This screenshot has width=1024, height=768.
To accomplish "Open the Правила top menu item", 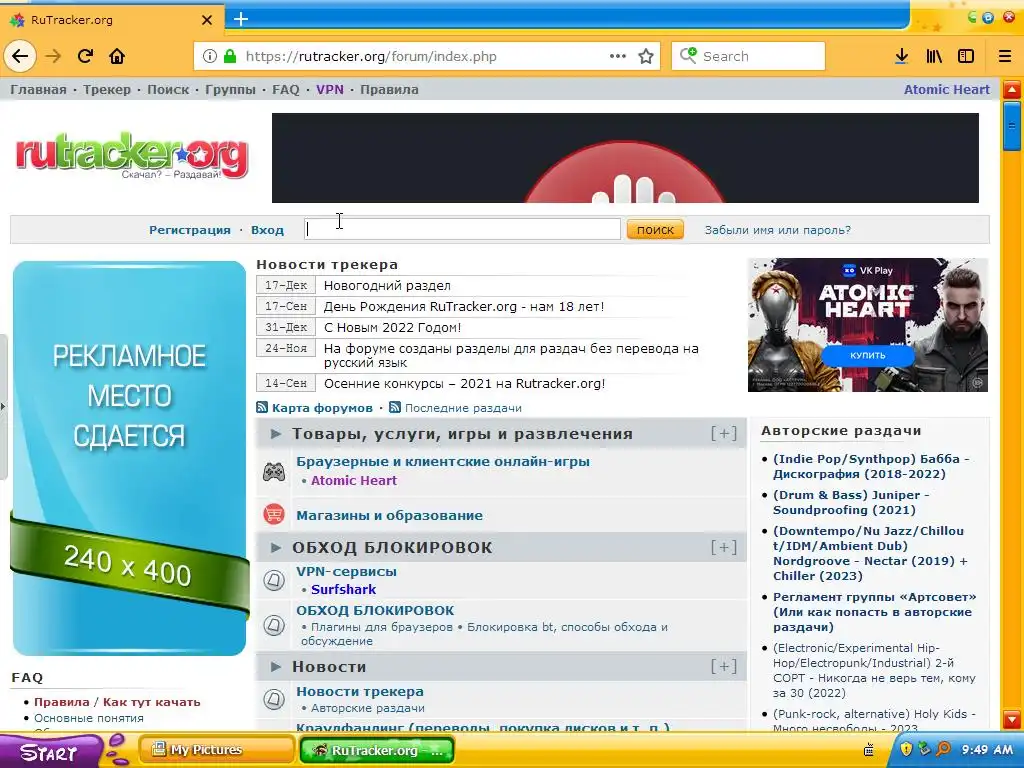I will coord(389,89).
